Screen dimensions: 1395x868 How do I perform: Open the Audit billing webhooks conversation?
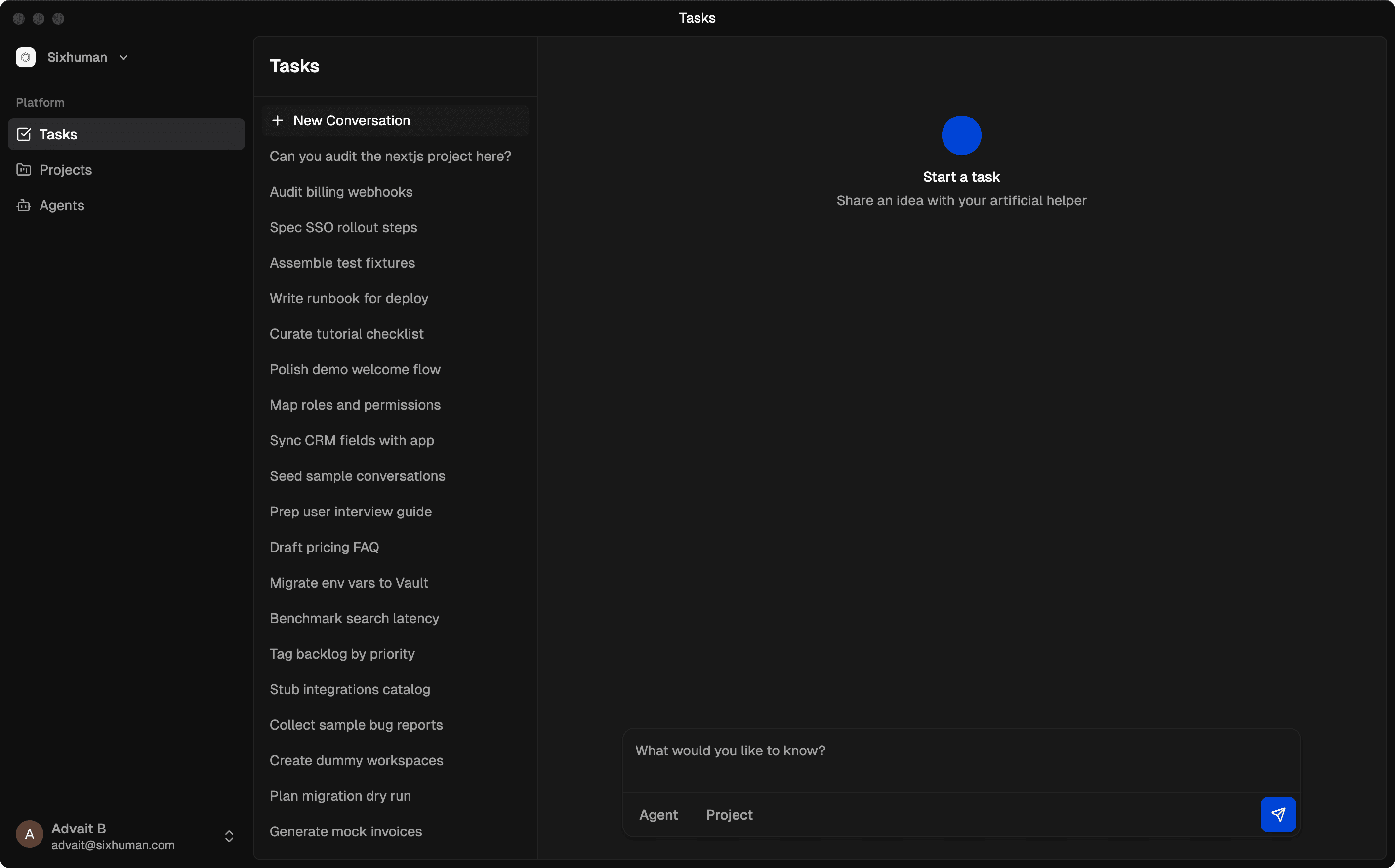(341, 192)
